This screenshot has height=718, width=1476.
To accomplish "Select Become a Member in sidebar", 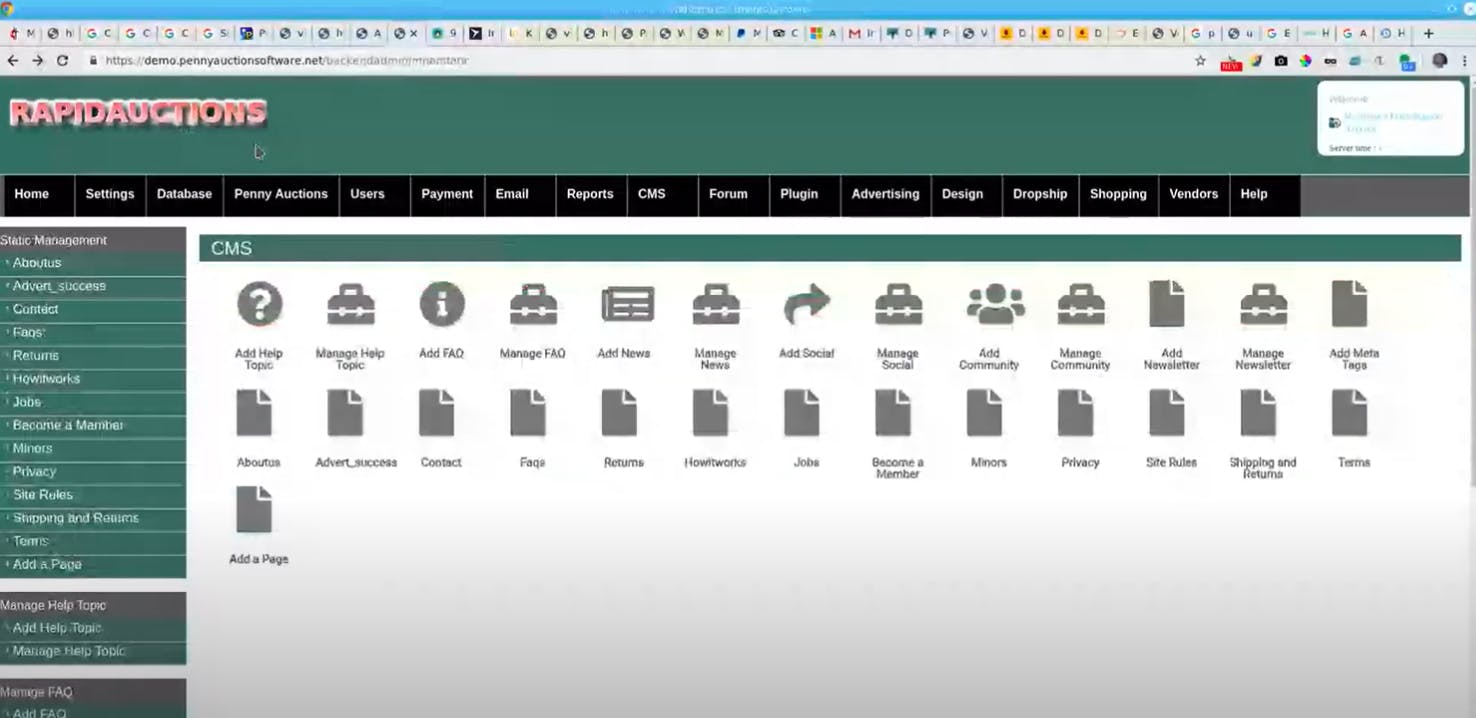I will click(x=68, y=425).
